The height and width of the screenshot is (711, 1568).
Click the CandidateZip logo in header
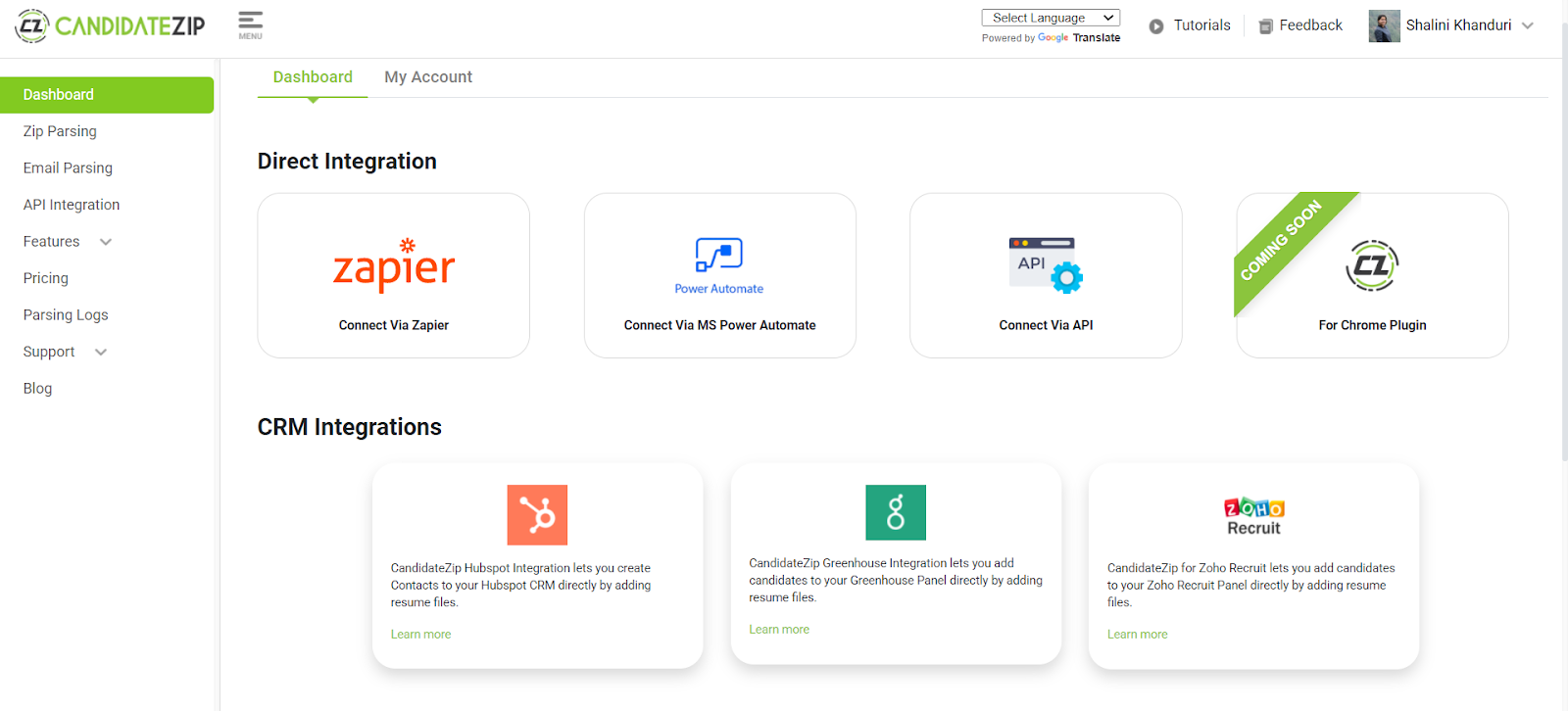coord(110,26)
